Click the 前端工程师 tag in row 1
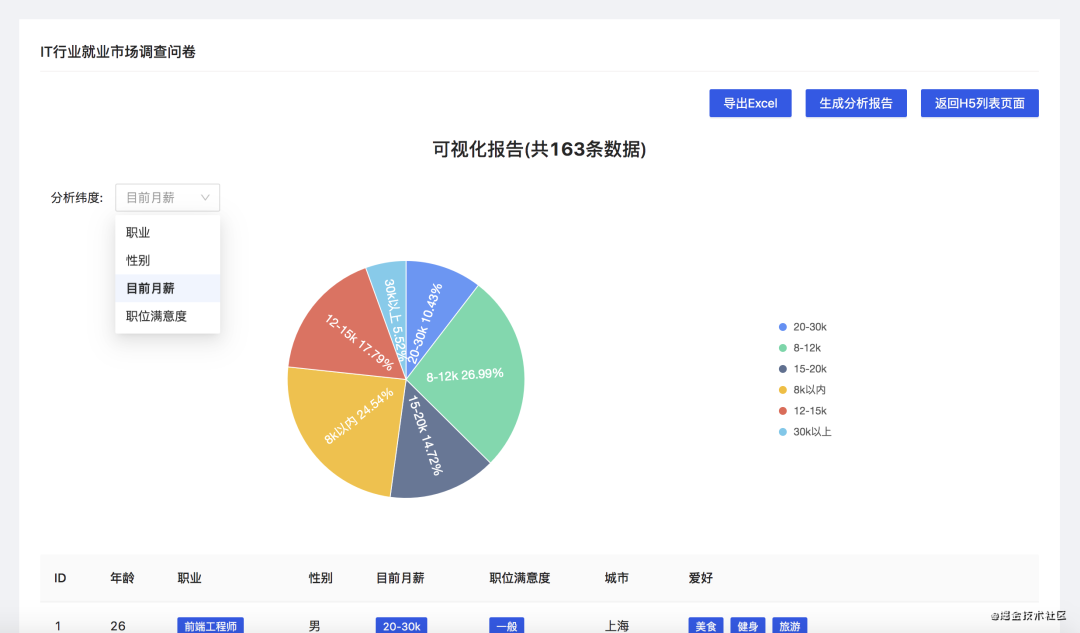Screen dimensions: 1080x633 click(211, 625)
